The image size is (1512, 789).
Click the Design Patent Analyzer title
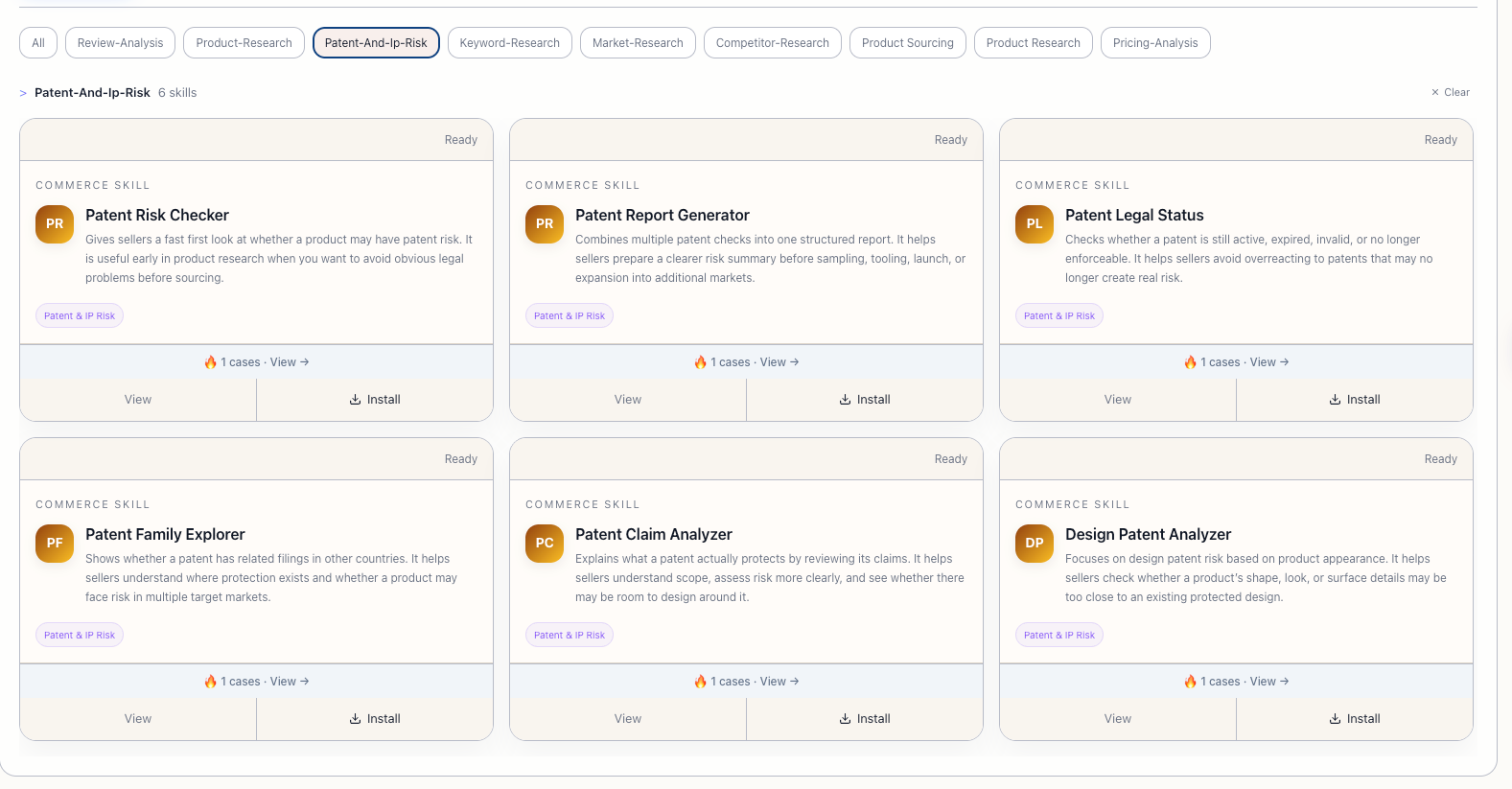click(x=1148, y=534)
